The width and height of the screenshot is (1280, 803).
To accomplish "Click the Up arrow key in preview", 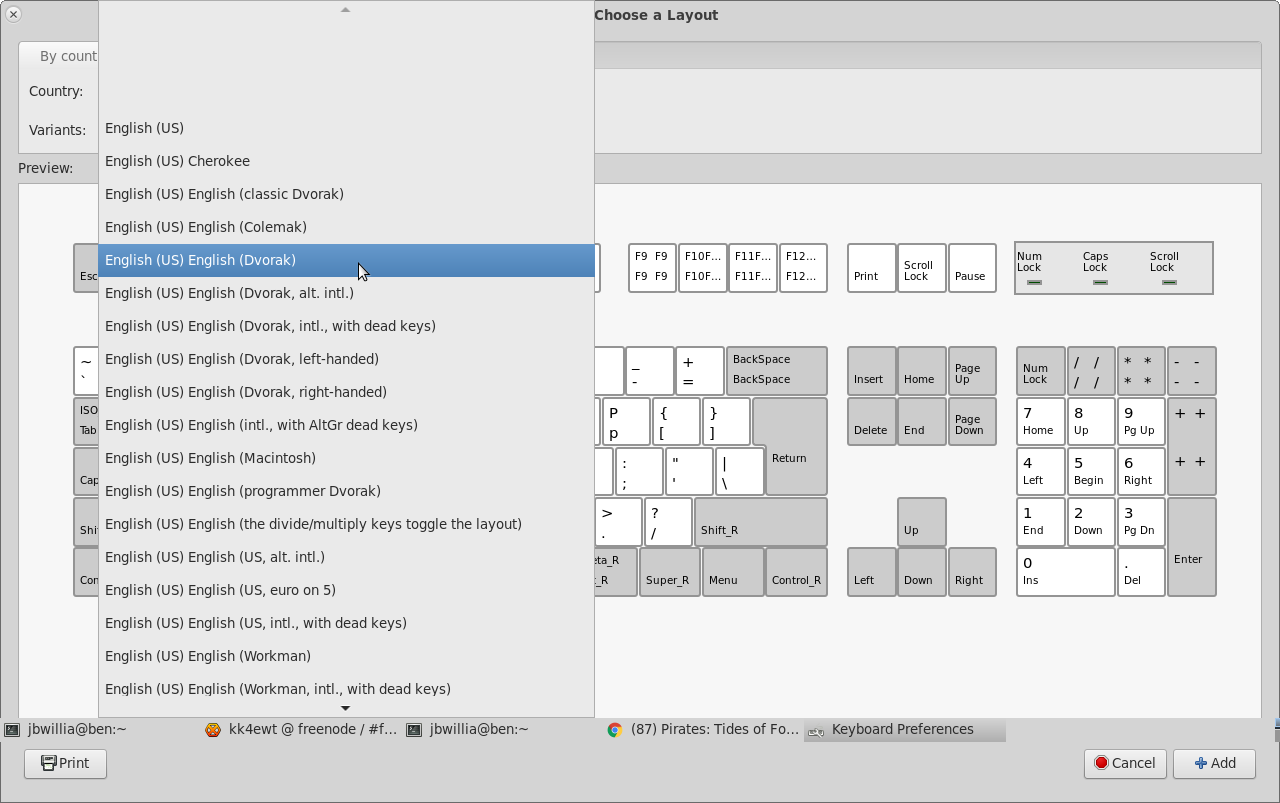I will 922,522.
